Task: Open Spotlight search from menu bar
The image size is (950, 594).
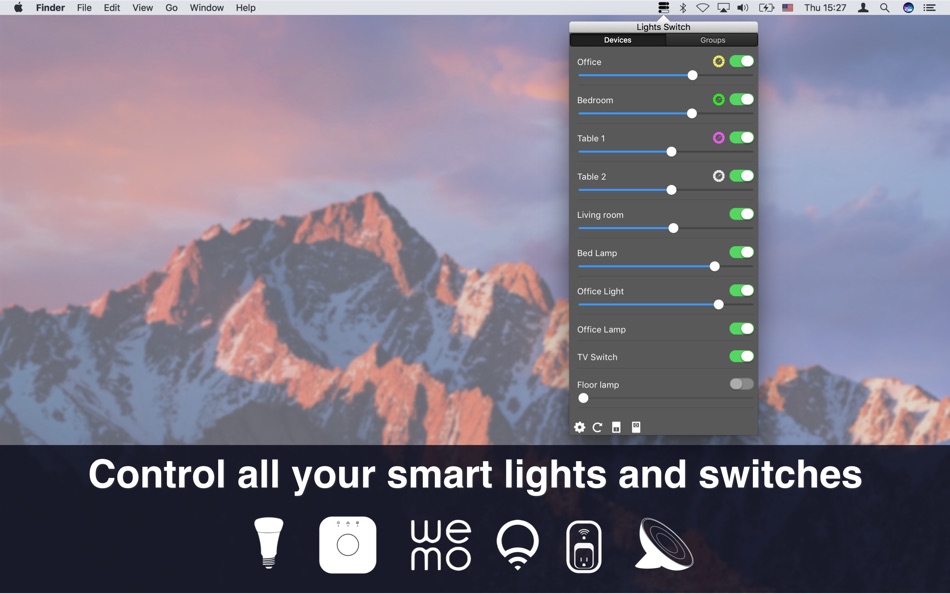Action: (x=884, y=7)
